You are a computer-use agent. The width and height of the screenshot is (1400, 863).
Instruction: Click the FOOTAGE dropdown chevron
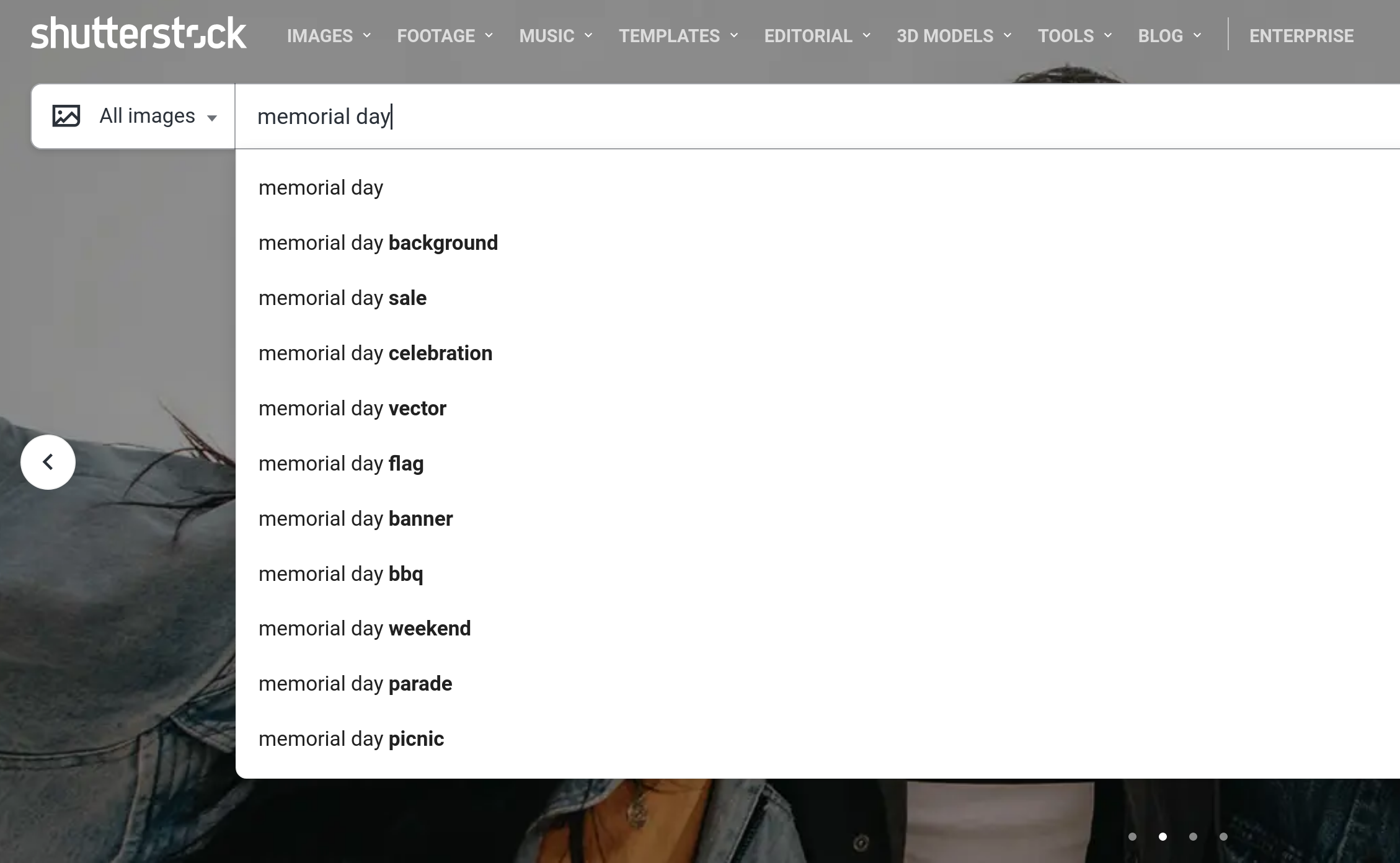point(489,36)
